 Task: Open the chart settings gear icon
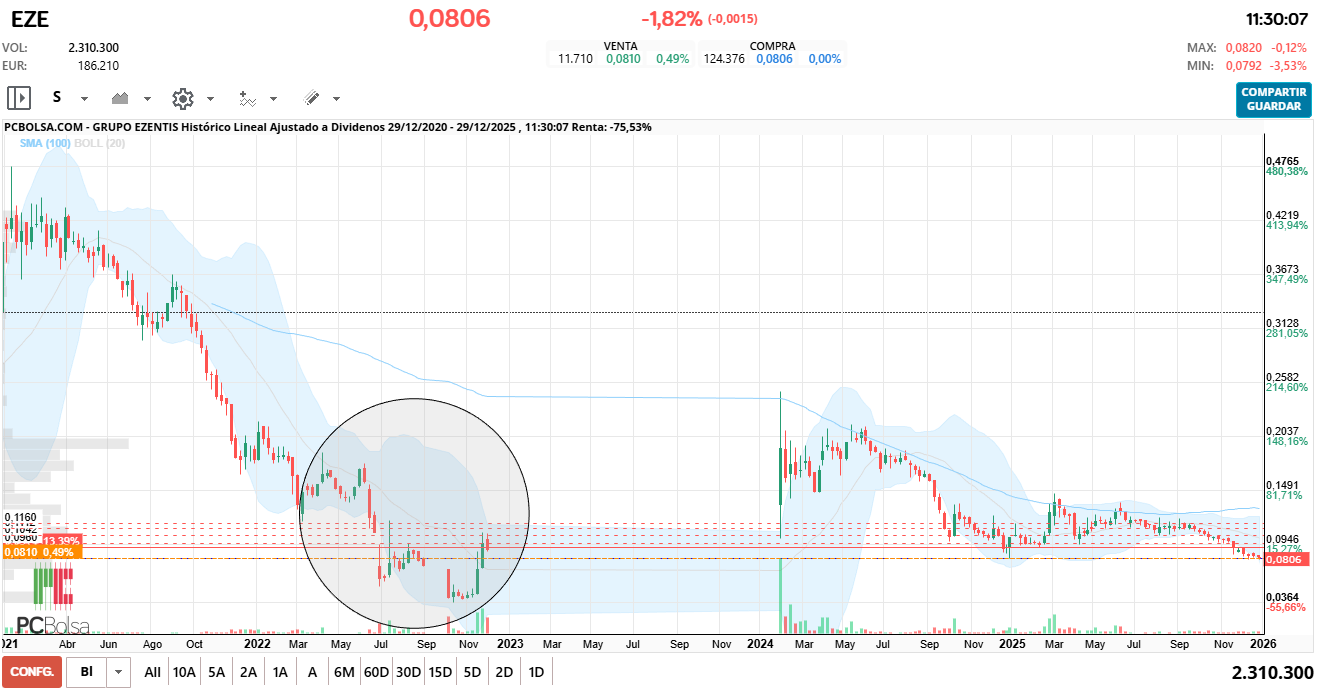[181, 98]
